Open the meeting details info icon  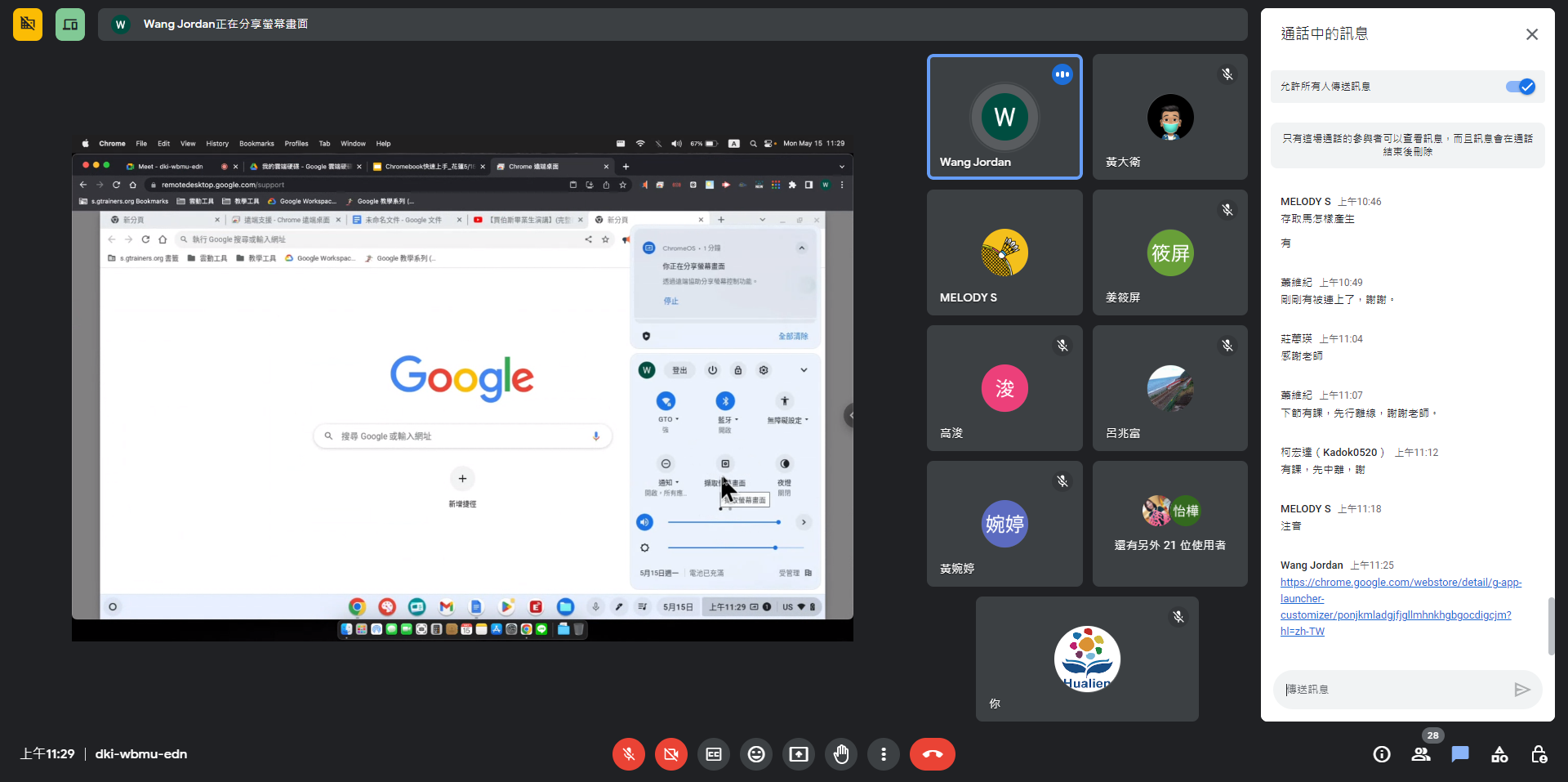[x=1381, y=754]
